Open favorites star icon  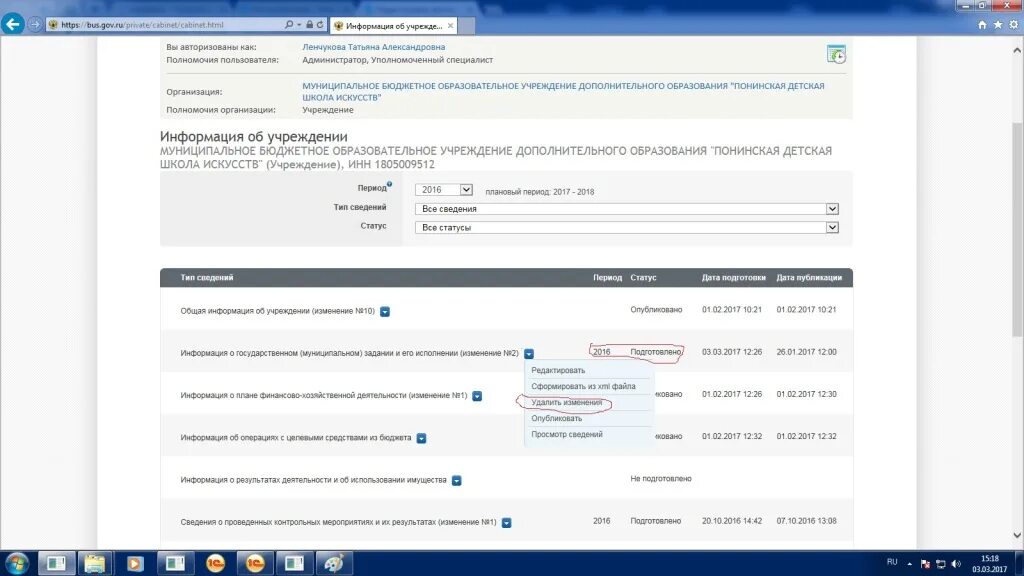(x=998, y=24)
